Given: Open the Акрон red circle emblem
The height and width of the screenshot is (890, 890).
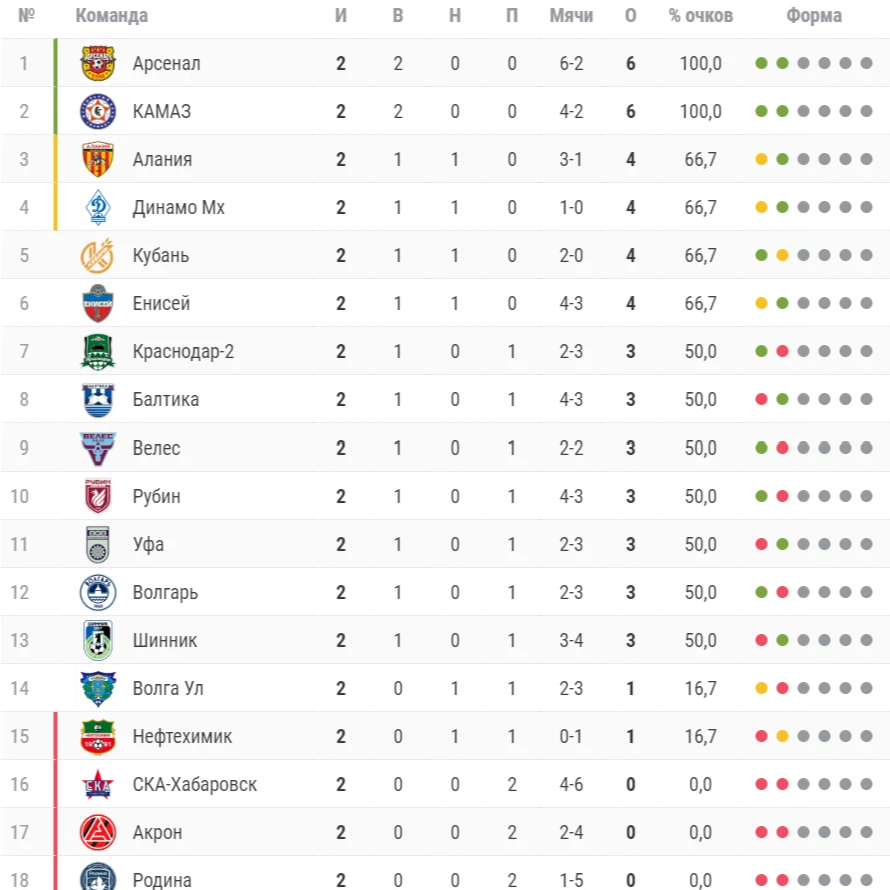Looking at the screenshot, I should coord(98,833).
